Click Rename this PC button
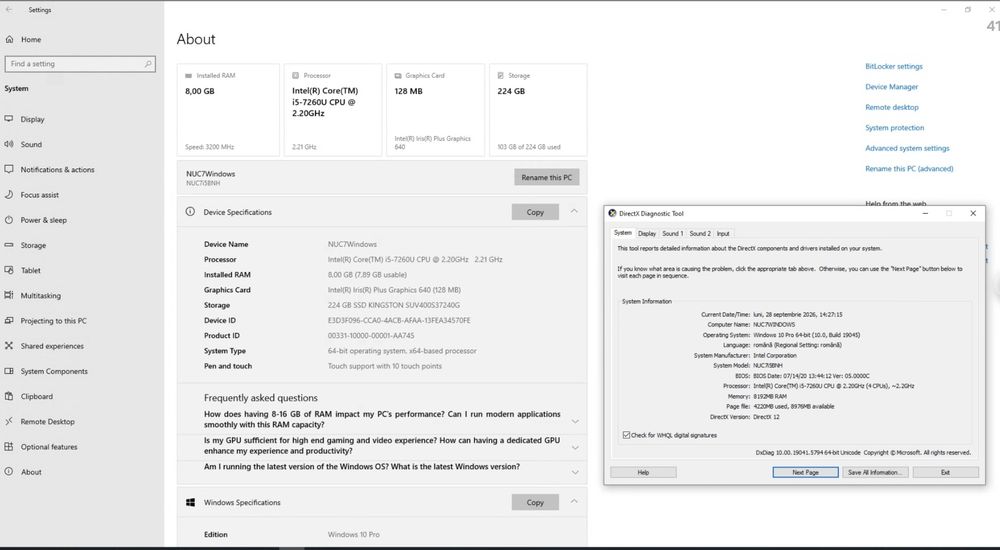 [x=547, y=177]
